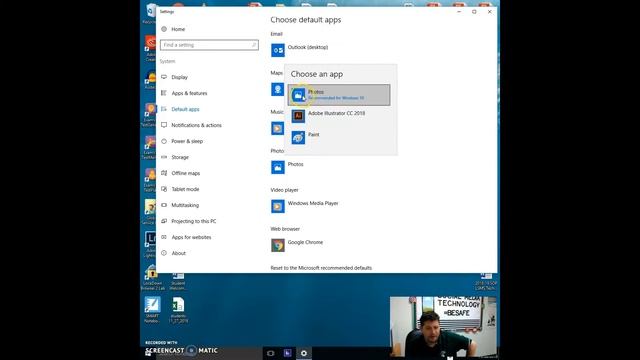Click the purple app icon on taskbar
Image resolution: width=640 pixels, height=360 pixels.
[287, 353]
